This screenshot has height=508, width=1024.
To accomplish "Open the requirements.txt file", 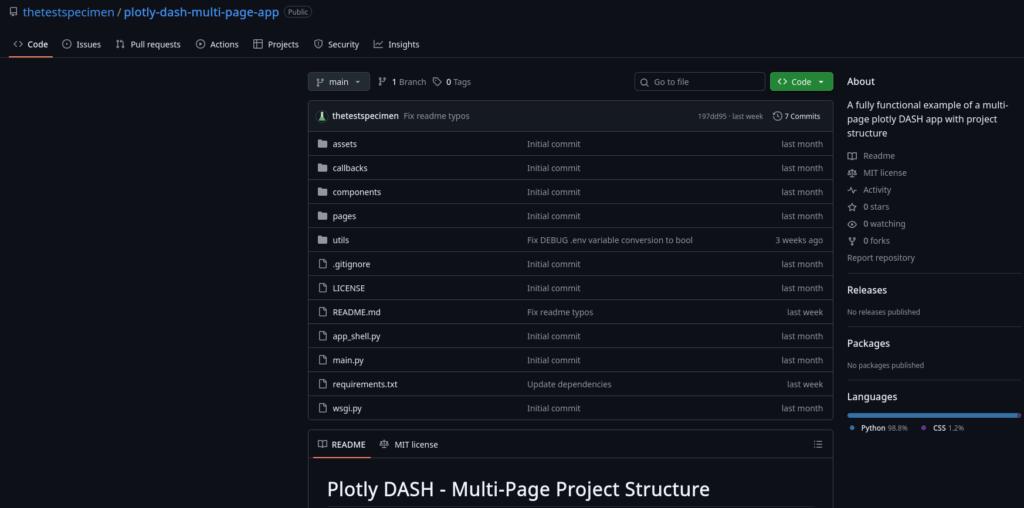I will [365, 384].
